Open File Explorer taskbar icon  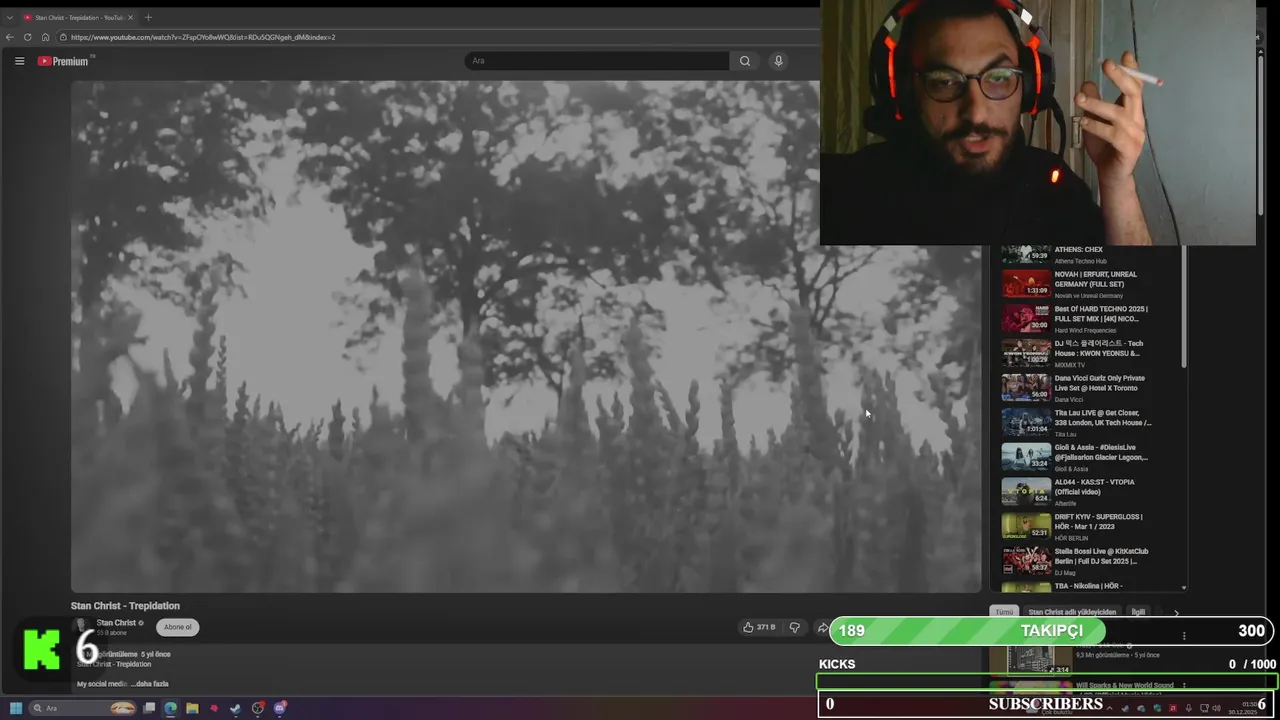pos(192,708)
